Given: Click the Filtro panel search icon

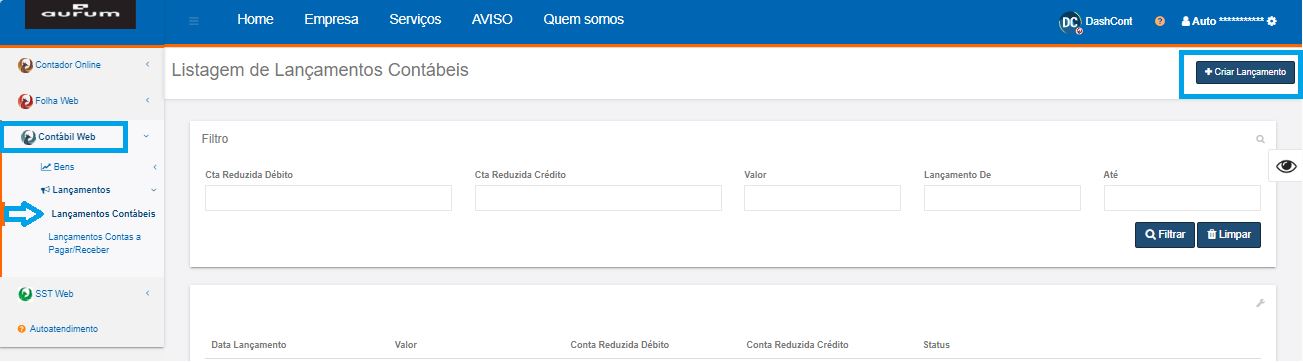Looking at the screenshot, I should pos(1261,139).
